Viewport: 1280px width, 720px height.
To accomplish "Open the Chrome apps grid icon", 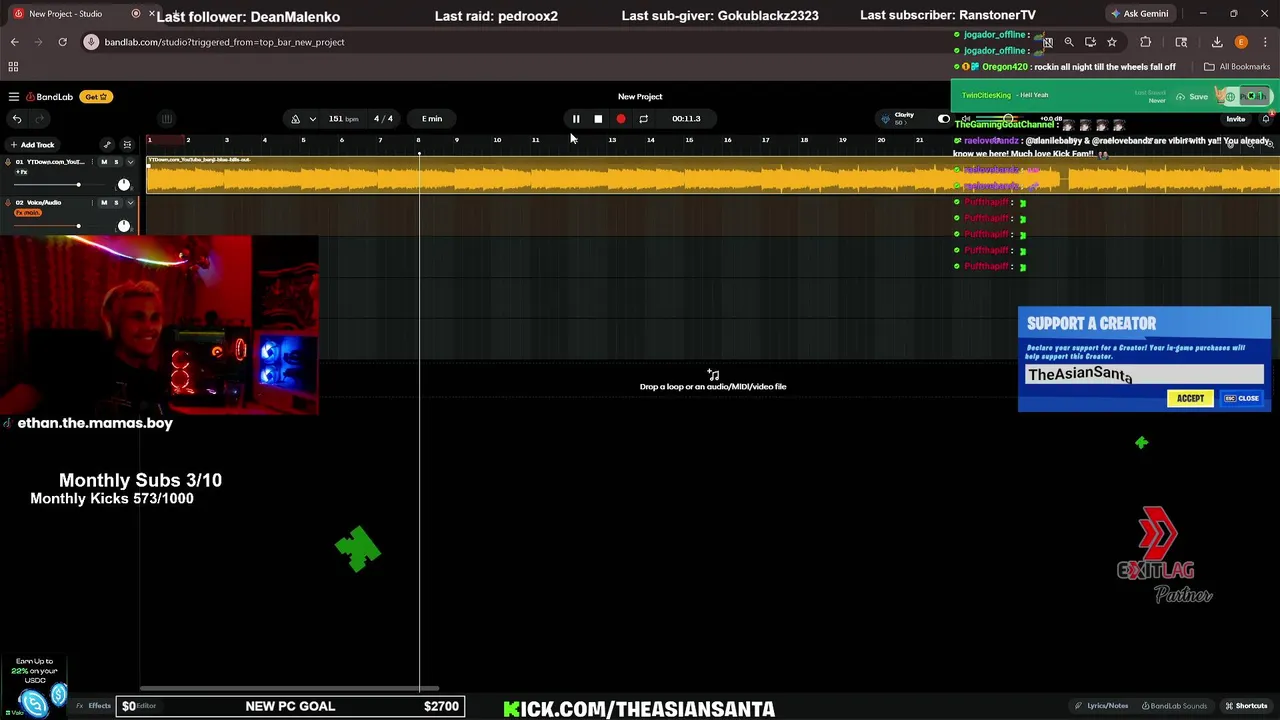I will tap(13, 67).
